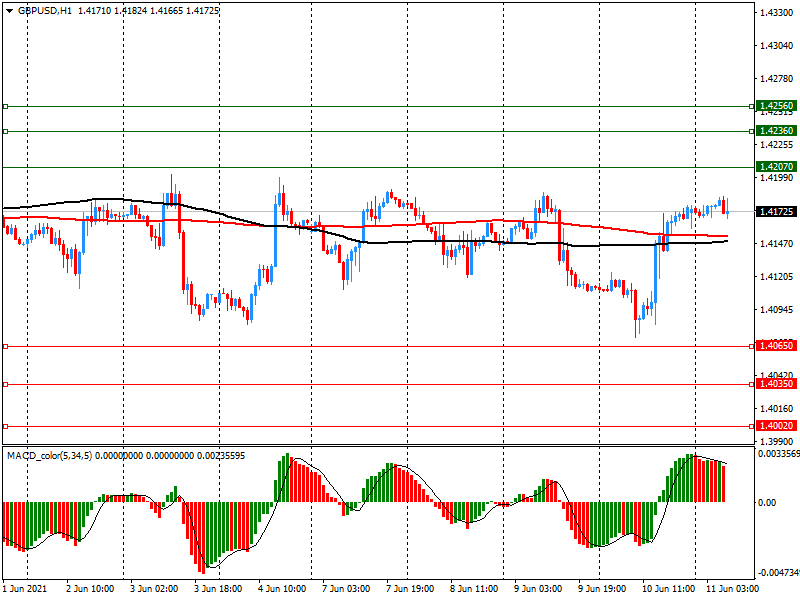
Task: Click left handle of the 1.40350 line
Action: coord(6,385)
